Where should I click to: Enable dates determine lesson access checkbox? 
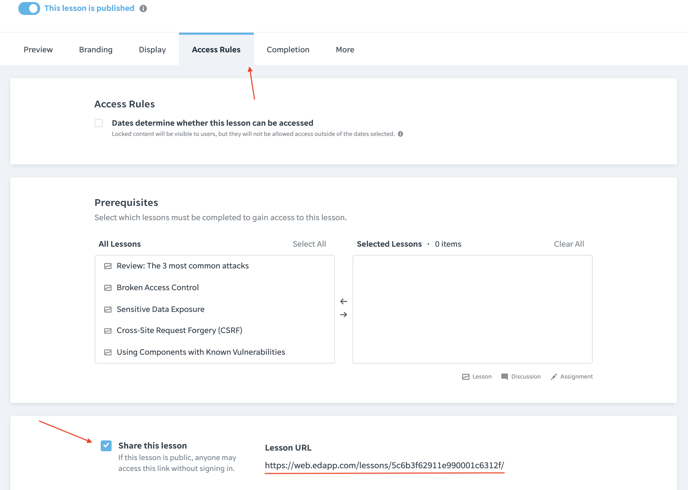(x=99, y=123)
